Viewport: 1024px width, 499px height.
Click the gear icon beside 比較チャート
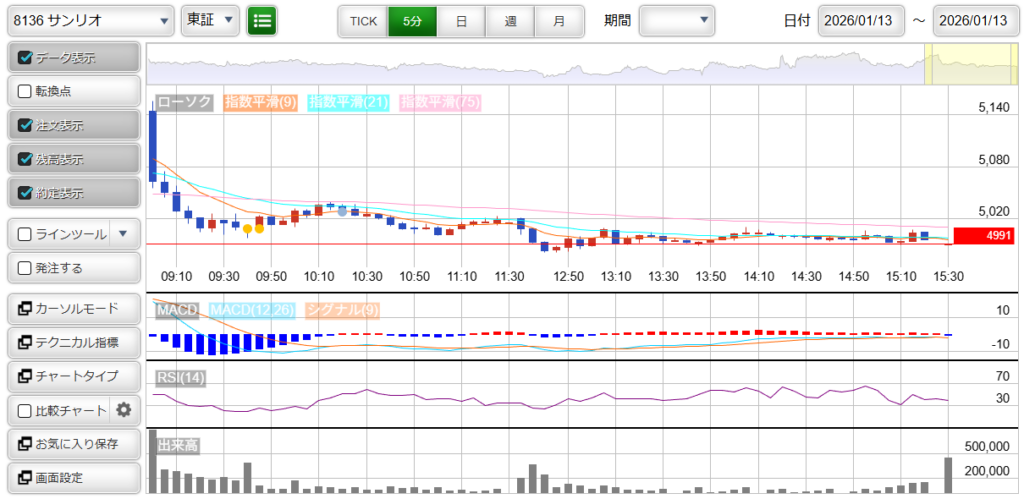tap(124, 410)
